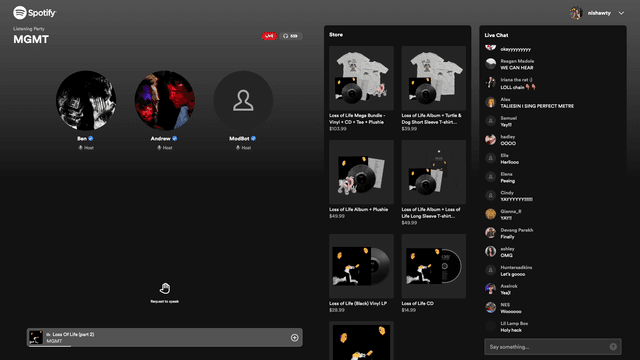
Task: Open Ben's host profile picture
Action: tap(86, 100)
